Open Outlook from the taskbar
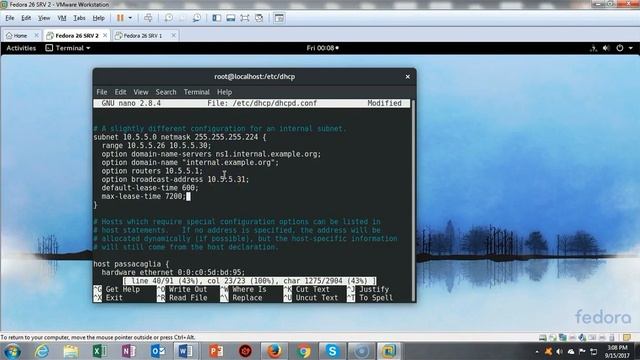 (x=158, y=351)
